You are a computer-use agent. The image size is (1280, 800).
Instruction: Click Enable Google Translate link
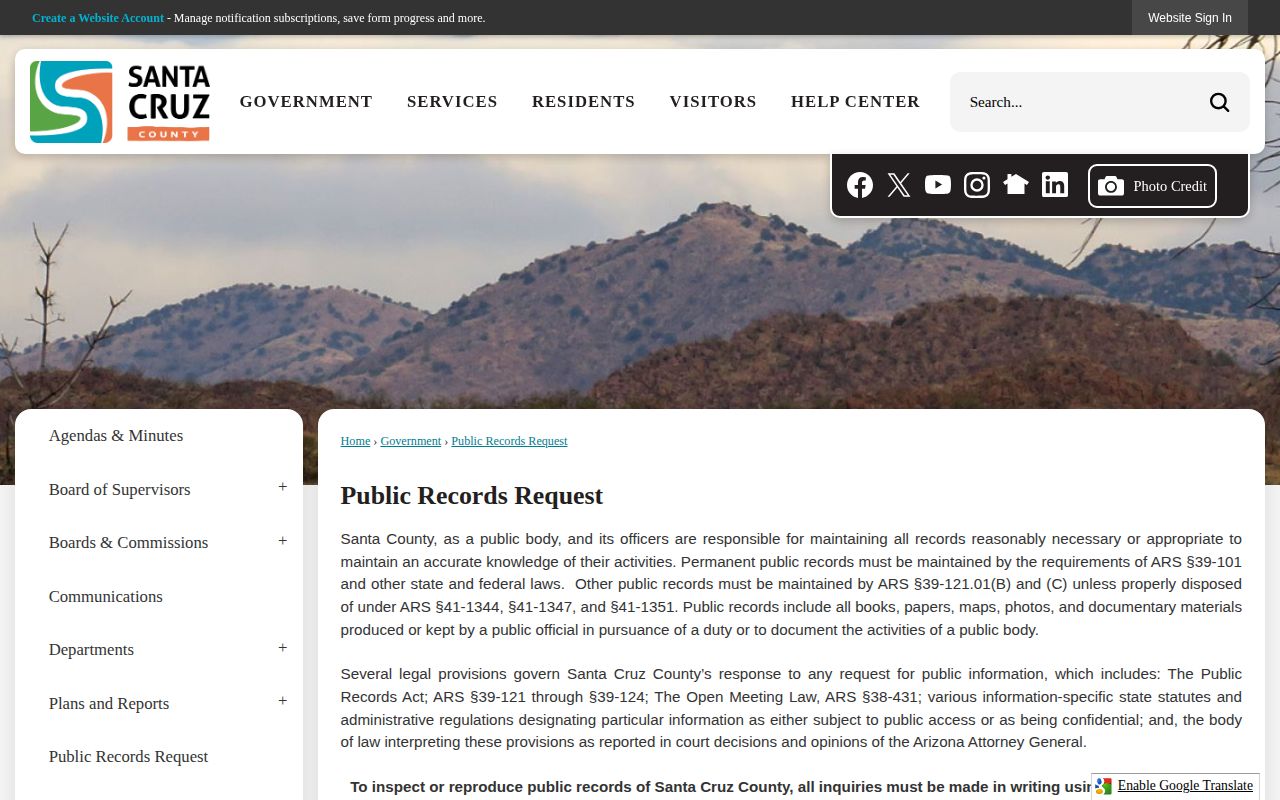point(1185,786)
